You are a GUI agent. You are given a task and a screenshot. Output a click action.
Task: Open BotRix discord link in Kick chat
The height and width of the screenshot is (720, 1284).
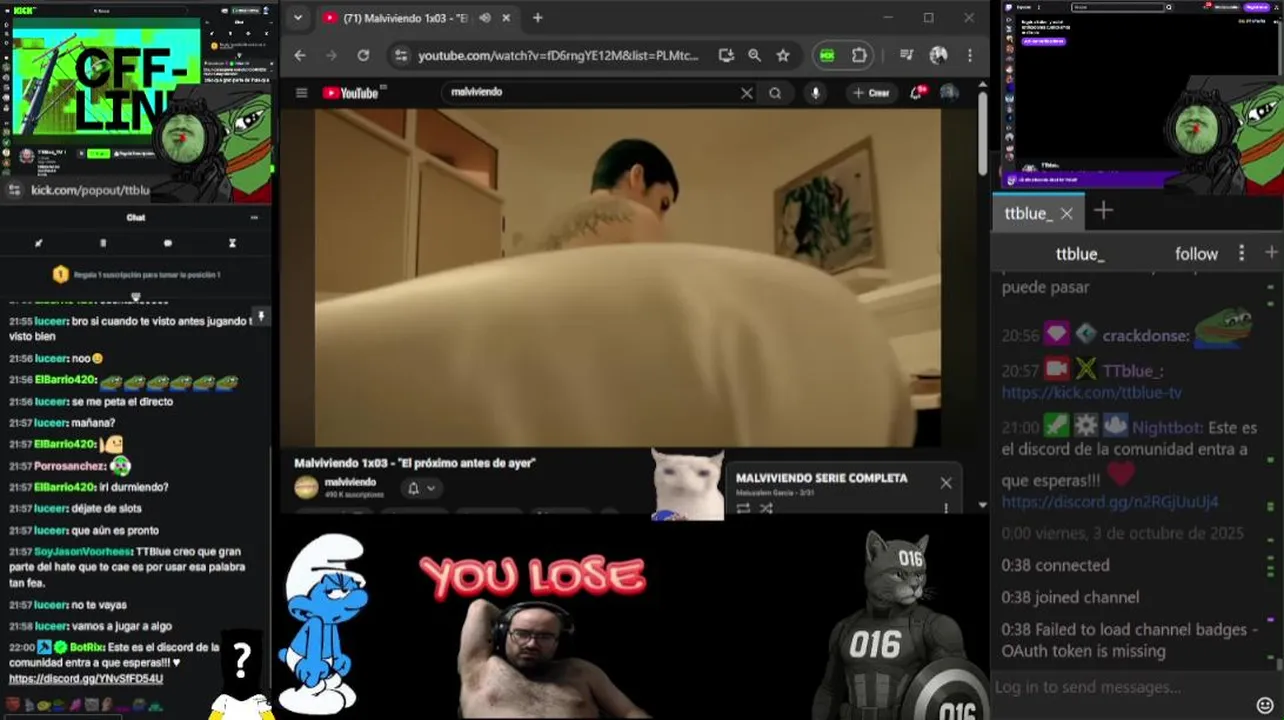[86, 679]
